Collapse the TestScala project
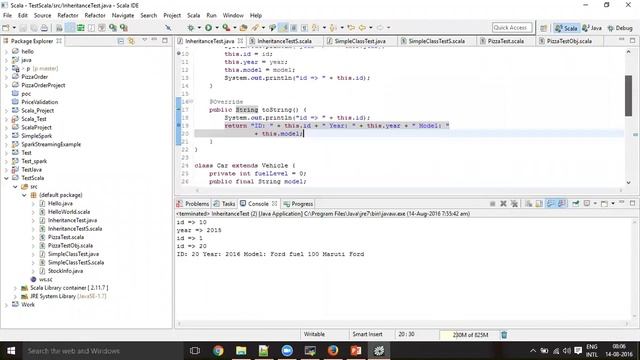The image size is (640, 360). [6, 178]
